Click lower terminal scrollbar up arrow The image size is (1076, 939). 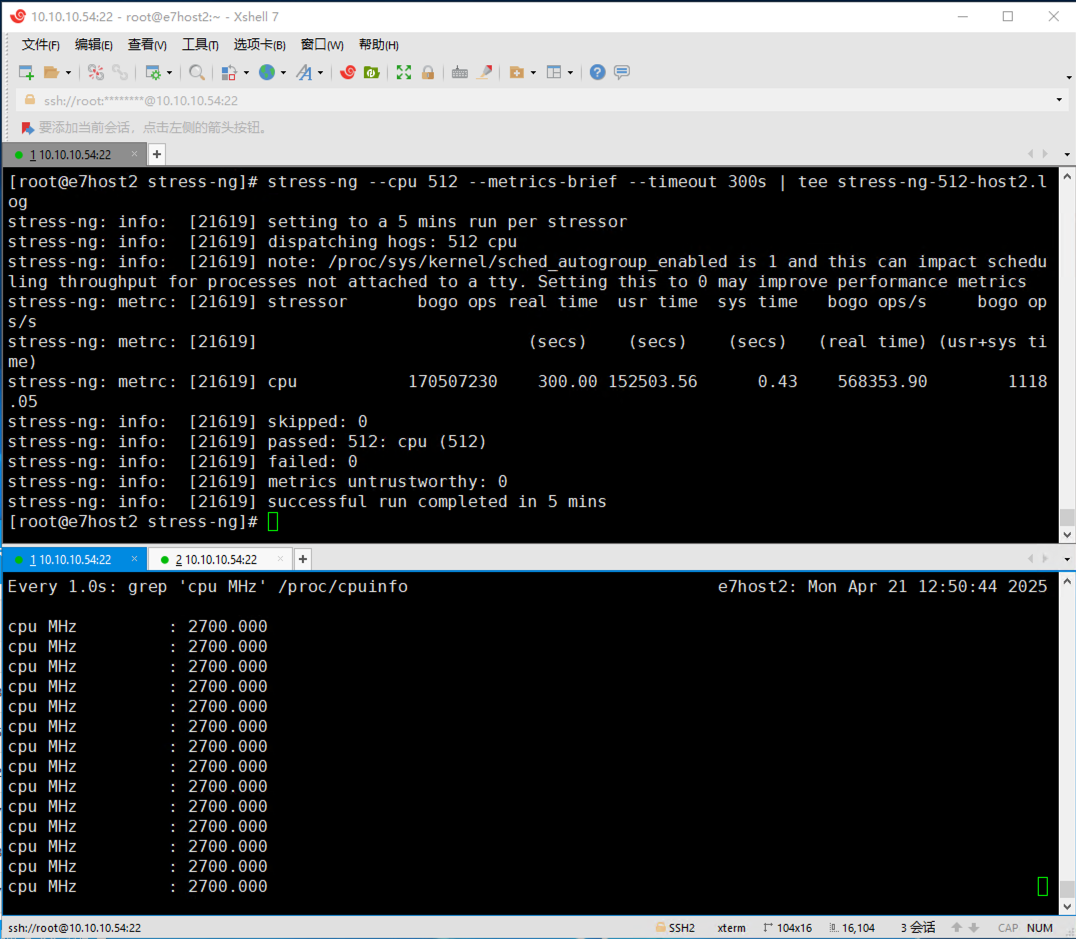click(x=1067, y=581)
